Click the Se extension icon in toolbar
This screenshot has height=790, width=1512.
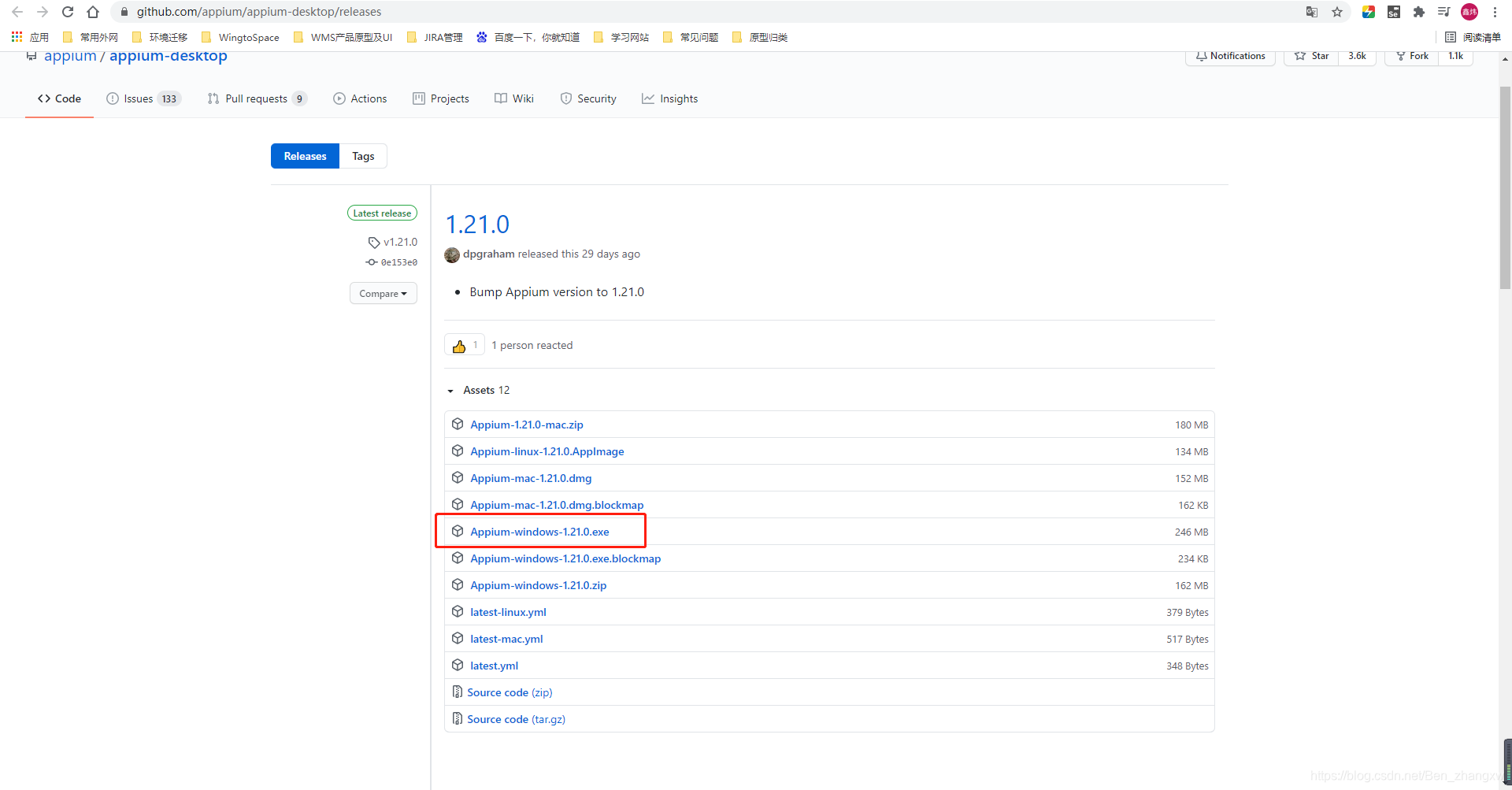point(1394,12)
